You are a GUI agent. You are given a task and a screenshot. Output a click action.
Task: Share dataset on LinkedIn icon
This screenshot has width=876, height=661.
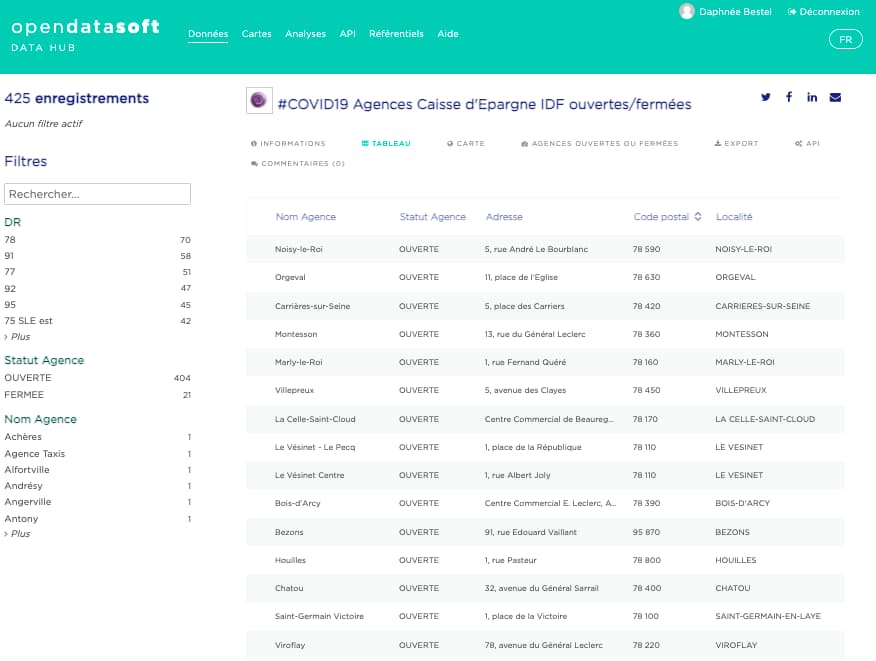(812, 97)
